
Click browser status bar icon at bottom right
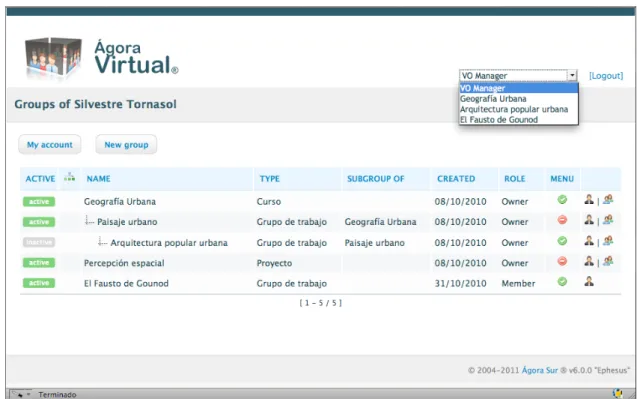pos(618,393)
